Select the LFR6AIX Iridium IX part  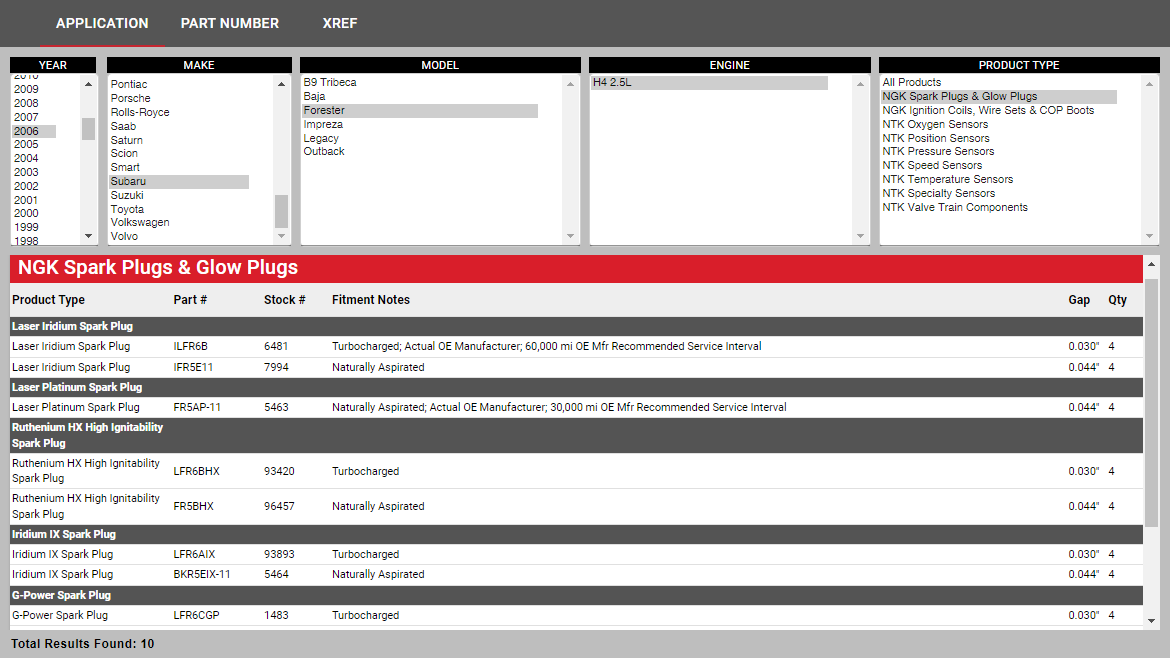point(195,555)
